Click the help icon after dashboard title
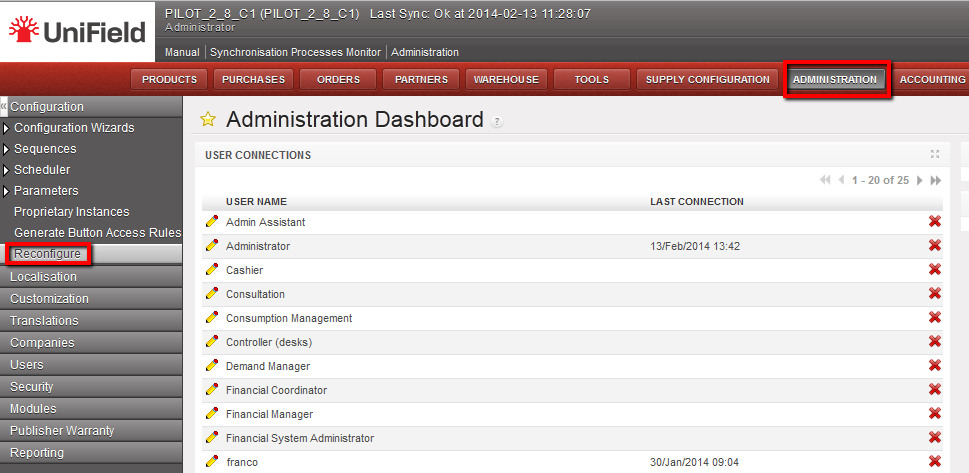The height and width of the screenshot is (473, 969). pos(497,122)
